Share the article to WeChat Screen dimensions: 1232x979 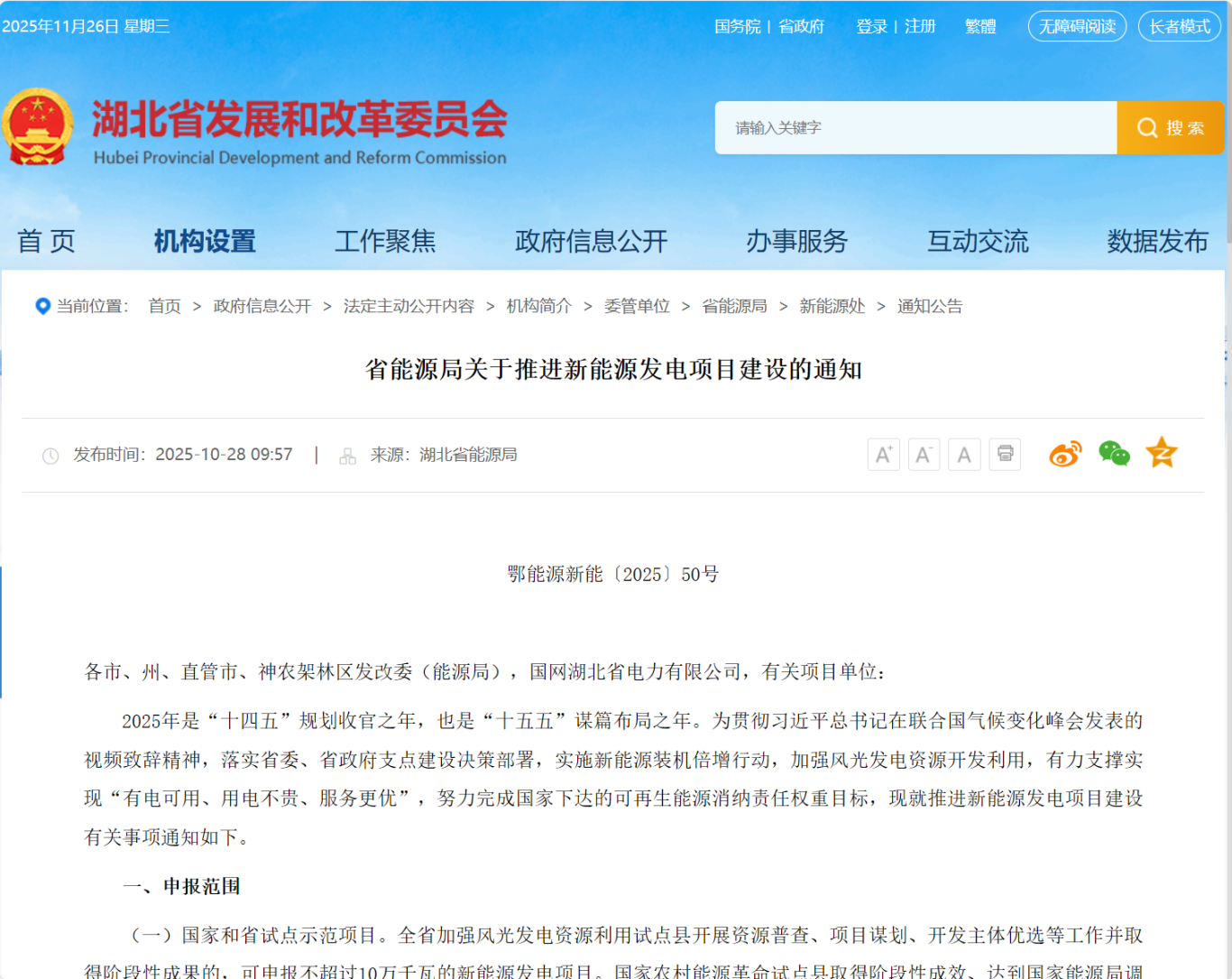1114,454
